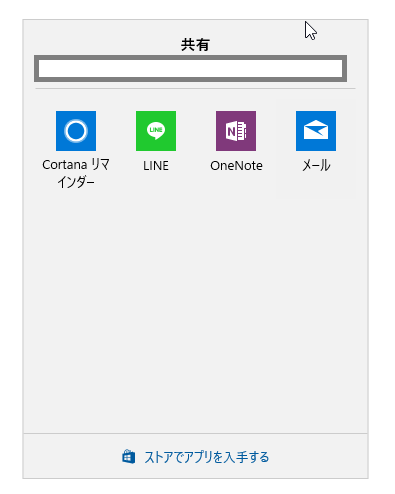Open the メール envelope icon

[316, 131]
